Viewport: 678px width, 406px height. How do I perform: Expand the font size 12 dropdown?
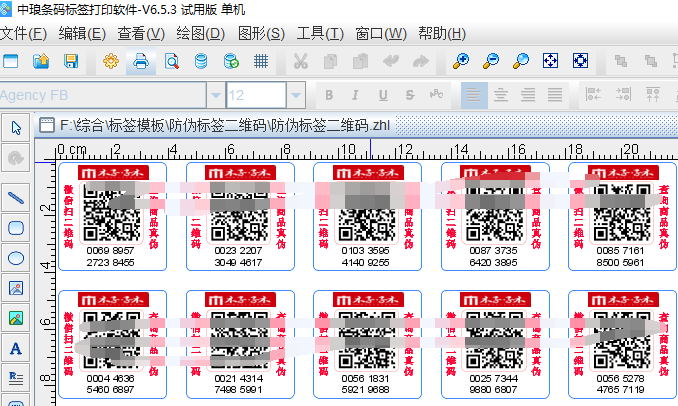point(295,96)
